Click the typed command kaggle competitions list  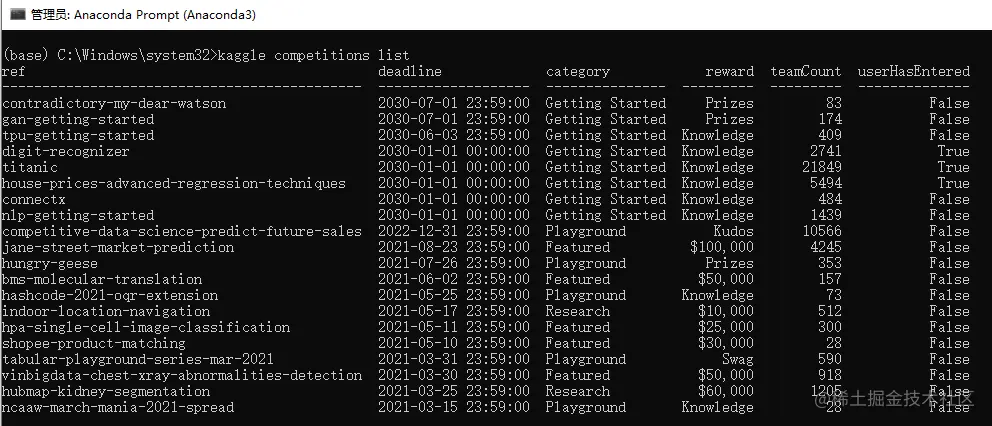click(x=313, y=56)
